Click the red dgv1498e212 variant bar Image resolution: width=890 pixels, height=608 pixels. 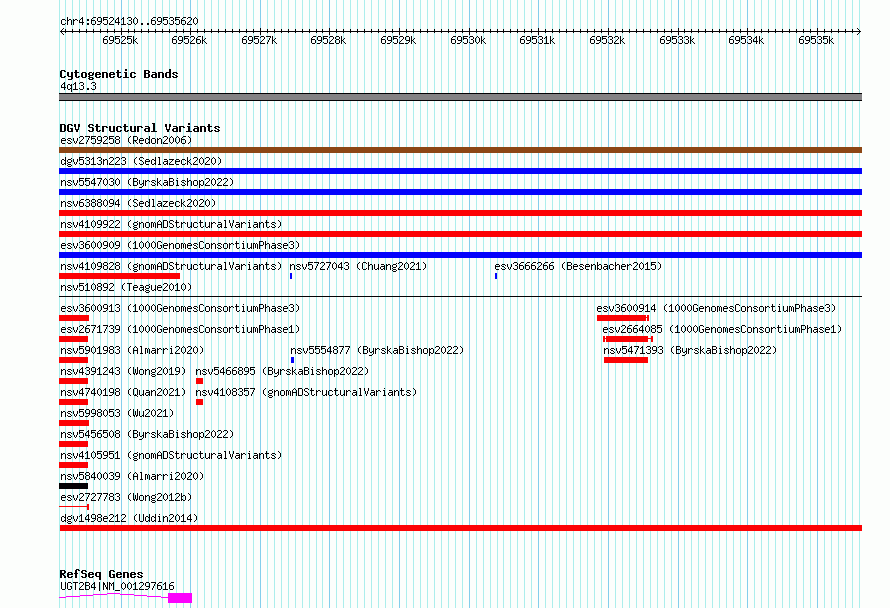[460, 528]
